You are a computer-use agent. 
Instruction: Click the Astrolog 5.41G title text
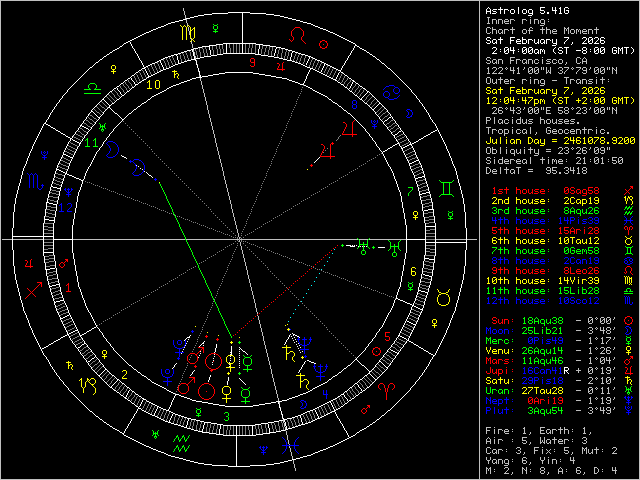(x=520, y=11)
